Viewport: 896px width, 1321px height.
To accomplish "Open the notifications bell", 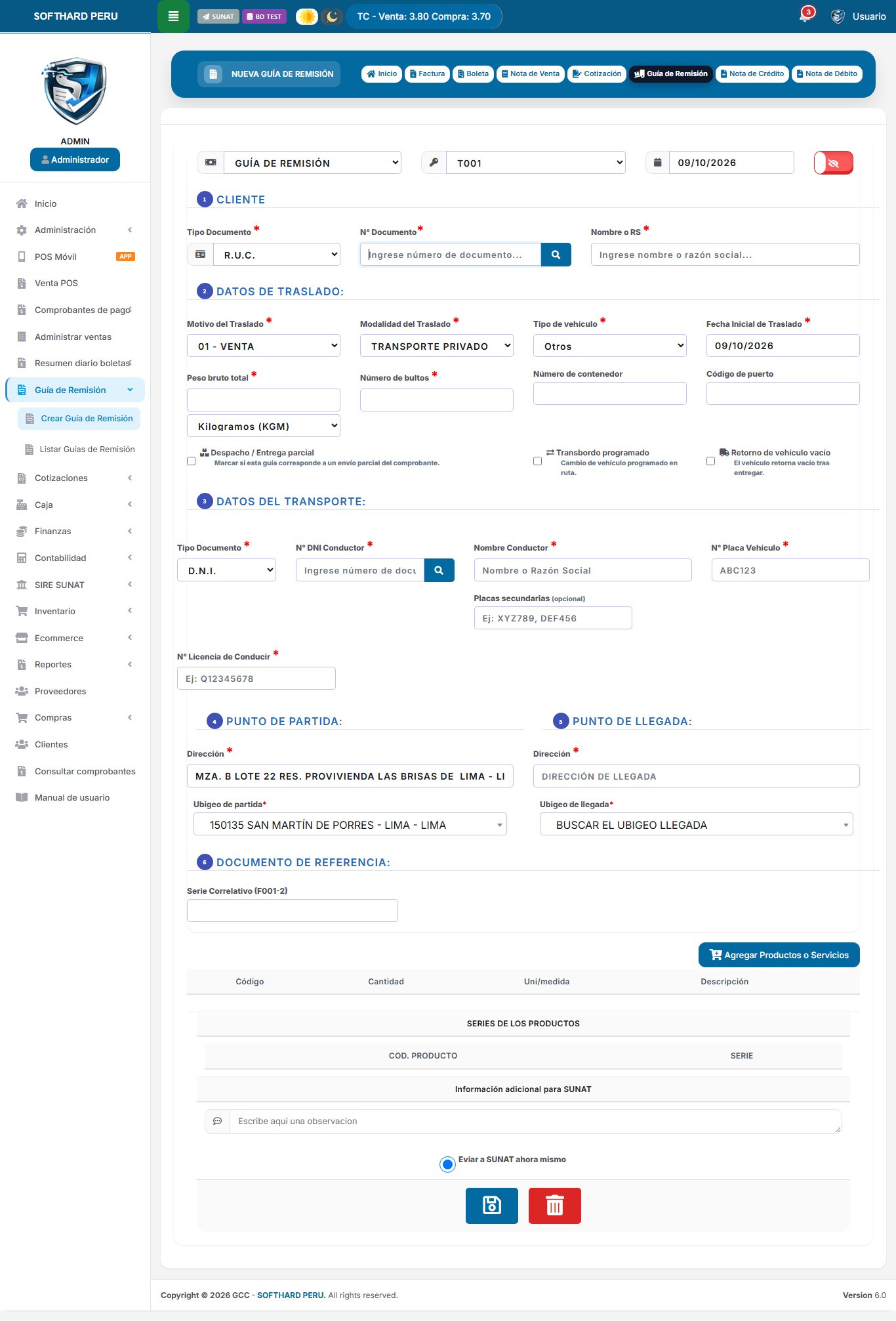I will coord(805,15).
